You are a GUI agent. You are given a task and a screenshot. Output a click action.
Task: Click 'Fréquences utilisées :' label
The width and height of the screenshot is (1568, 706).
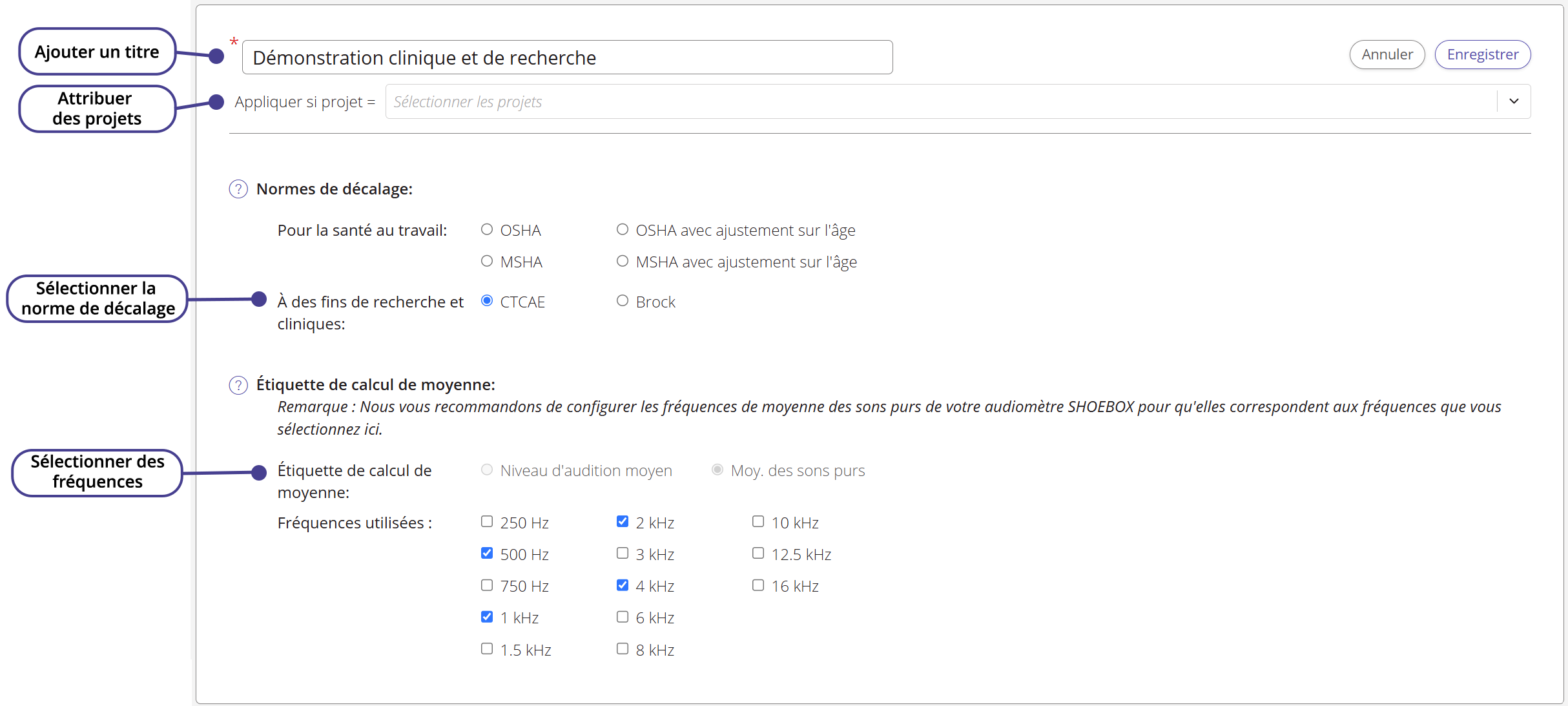click(355, 523)
